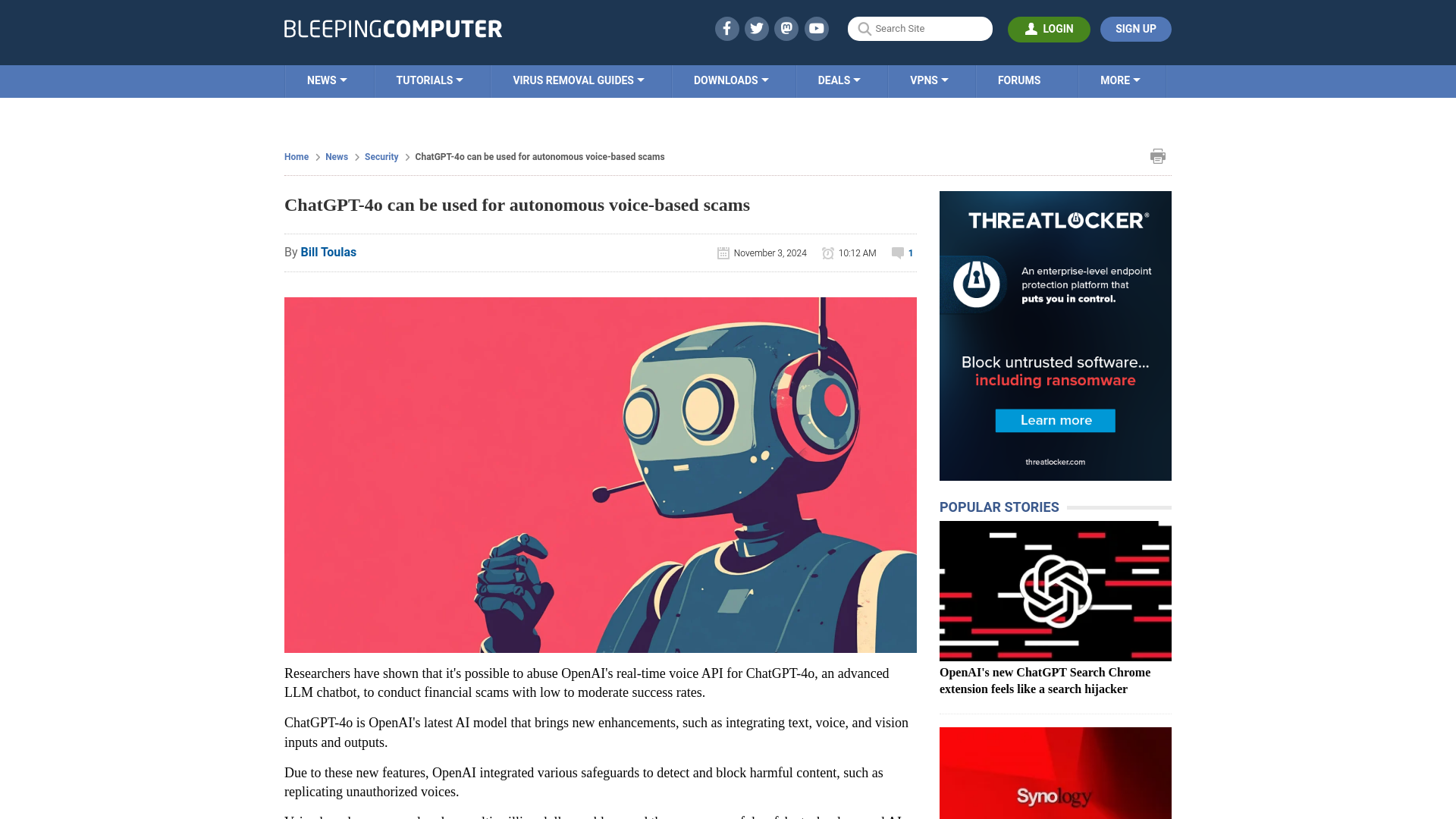Expand the MORE navigation menu

1121,80
